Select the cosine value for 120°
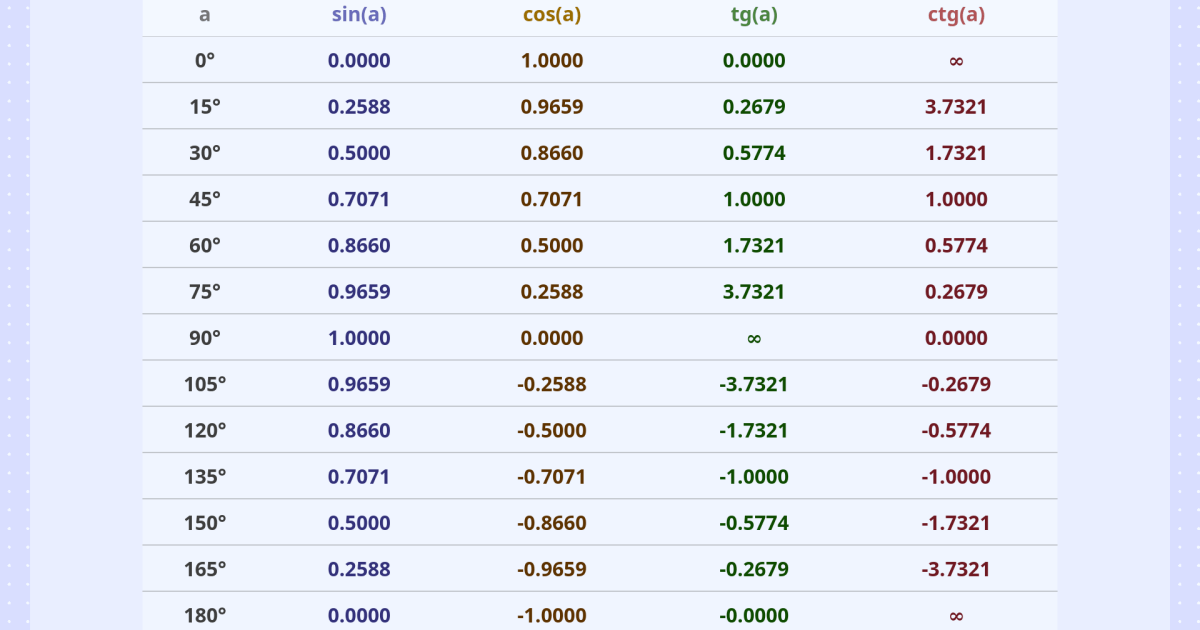The height and width of the screenshot is (630, 1200). 552,431
